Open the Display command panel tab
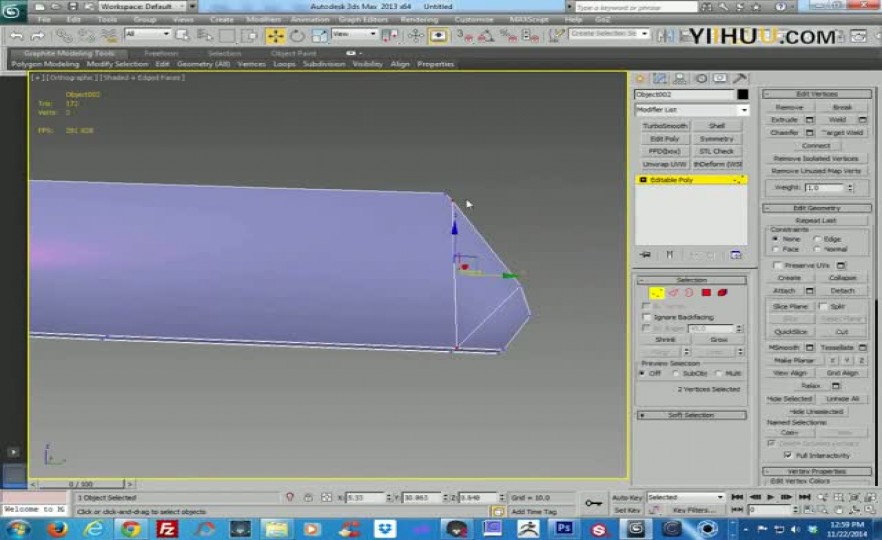882x540 pixels. point(720,79)
